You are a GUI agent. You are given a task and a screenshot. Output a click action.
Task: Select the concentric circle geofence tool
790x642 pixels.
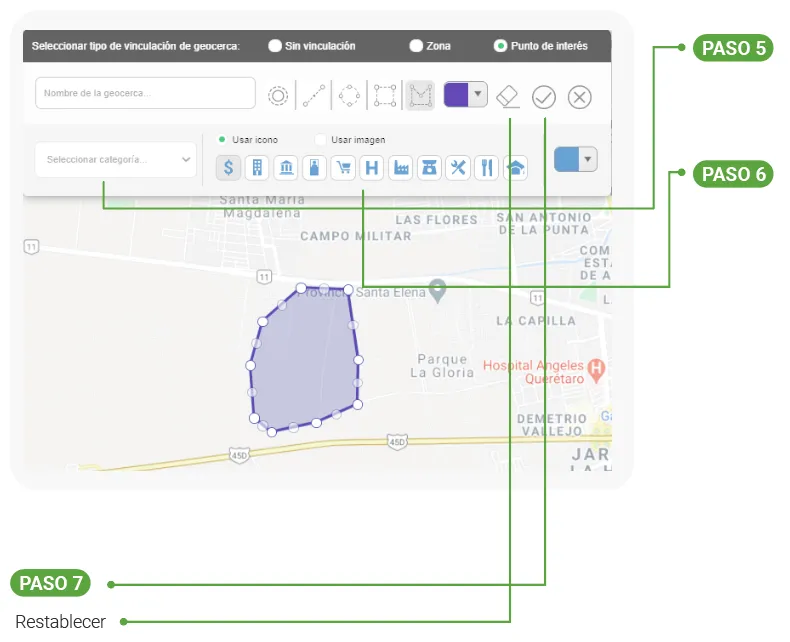coord(278,96)
